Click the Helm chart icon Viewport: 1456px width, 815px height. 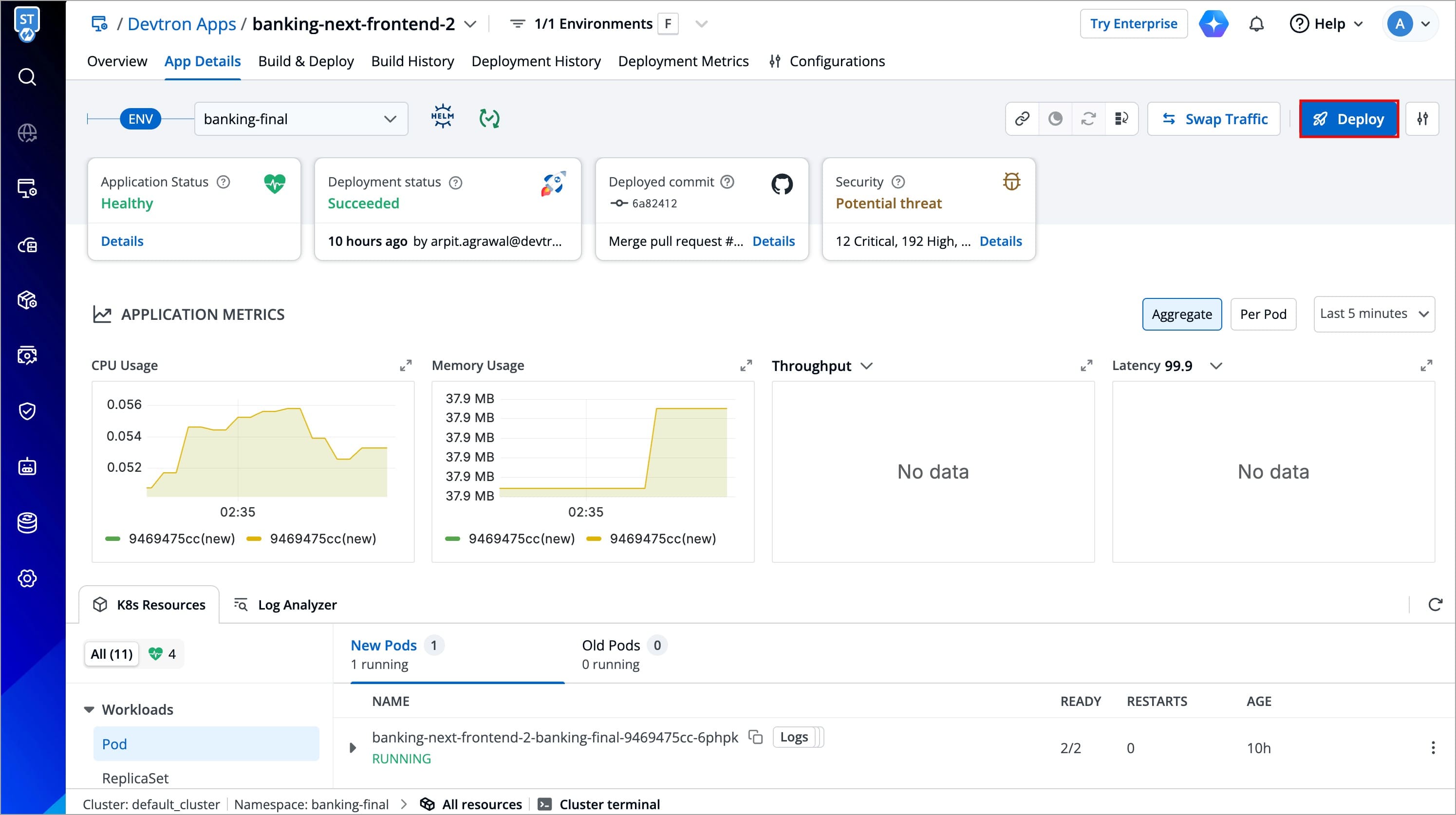pos(442,117)
